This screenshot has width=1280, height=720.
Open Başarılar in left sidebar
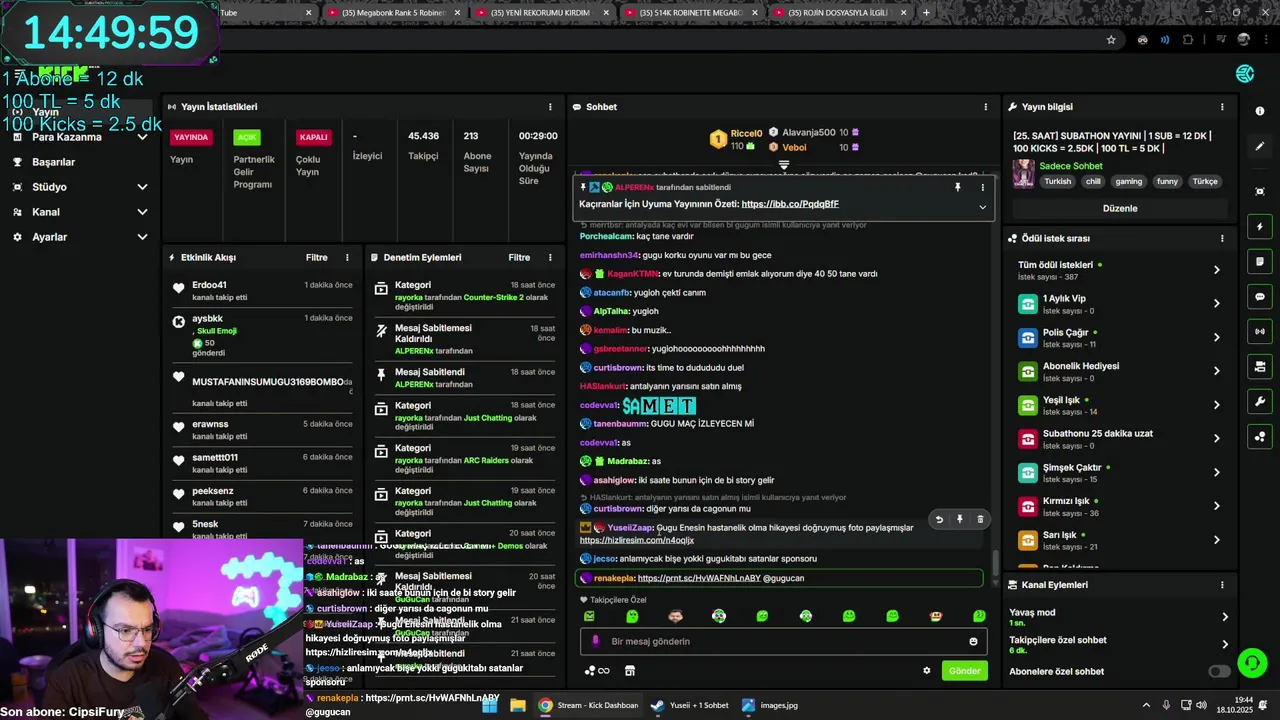pyautogui.click(x=54, y=162)
